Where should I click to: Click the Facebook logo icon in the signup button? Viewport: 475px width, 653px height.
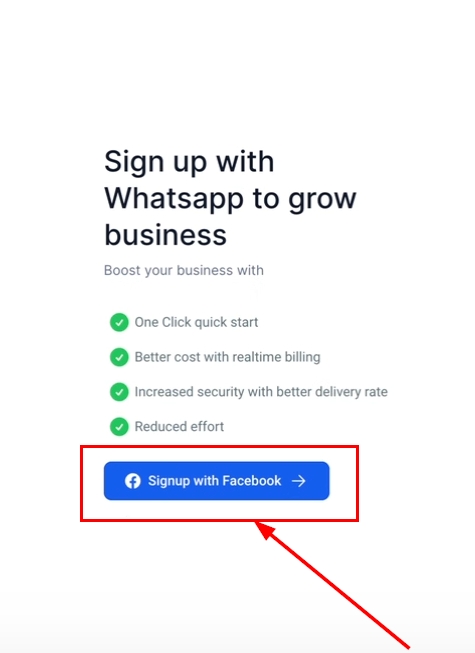click(x=133, y=481)
